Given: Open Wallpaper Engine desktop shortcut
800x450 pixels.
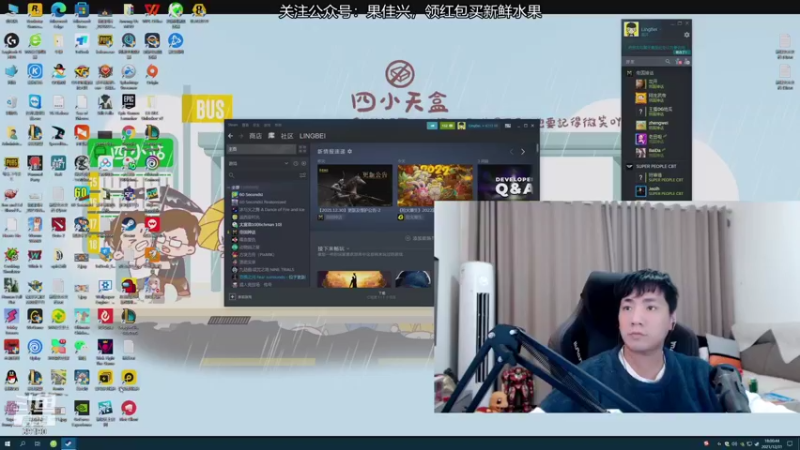Looking at the screenshot, I should pos(105,286).
